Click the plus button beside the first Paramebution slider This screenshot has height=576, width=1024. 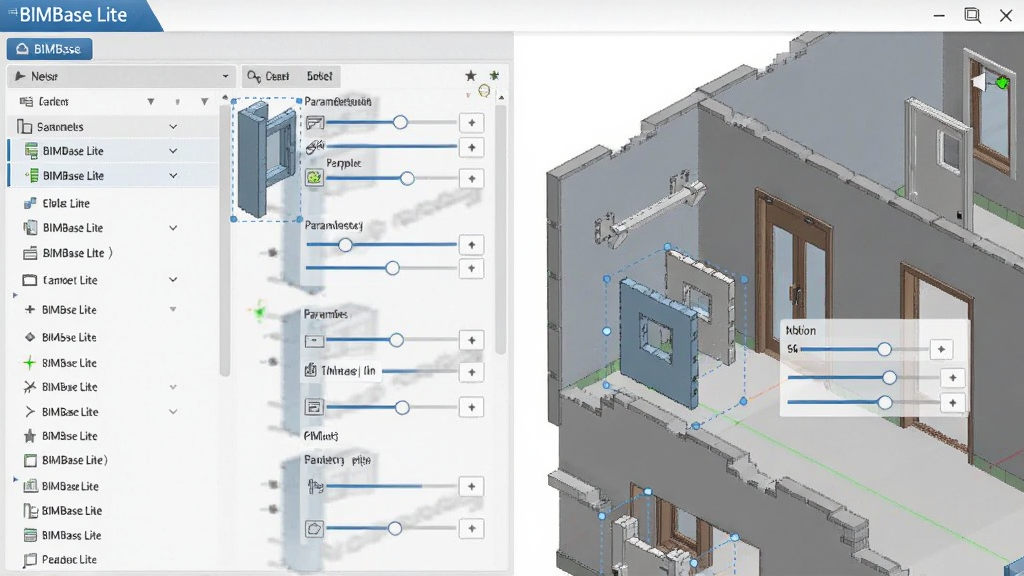472,122
